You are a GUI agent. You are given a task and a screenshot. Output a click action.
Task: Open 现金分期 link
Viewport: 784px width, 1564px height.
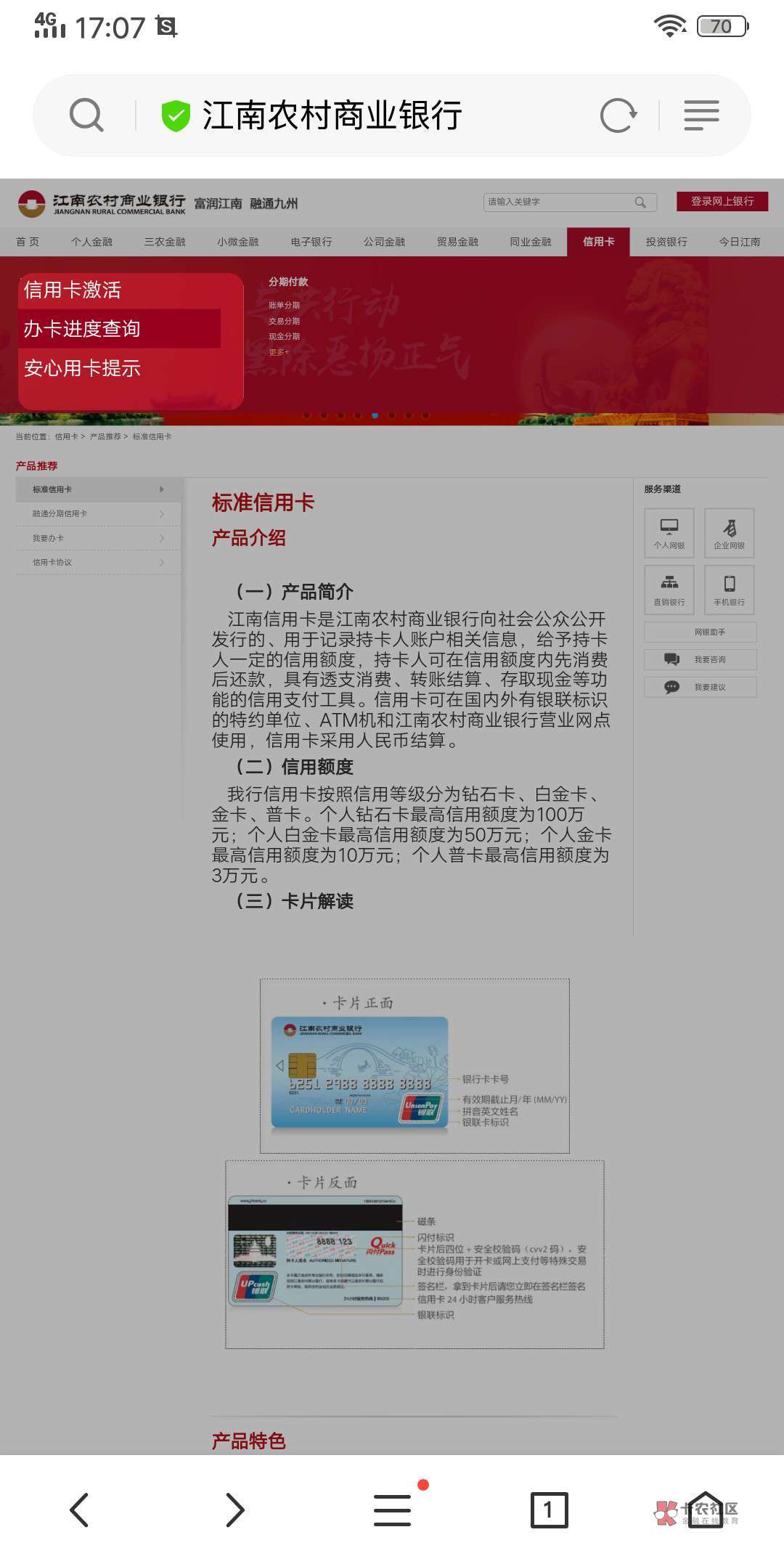284,336
